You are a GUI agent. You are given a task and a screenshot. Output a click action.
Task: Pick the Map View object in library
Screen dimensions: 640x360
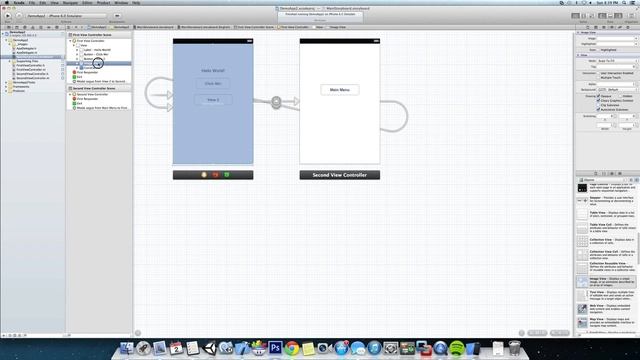606,322
